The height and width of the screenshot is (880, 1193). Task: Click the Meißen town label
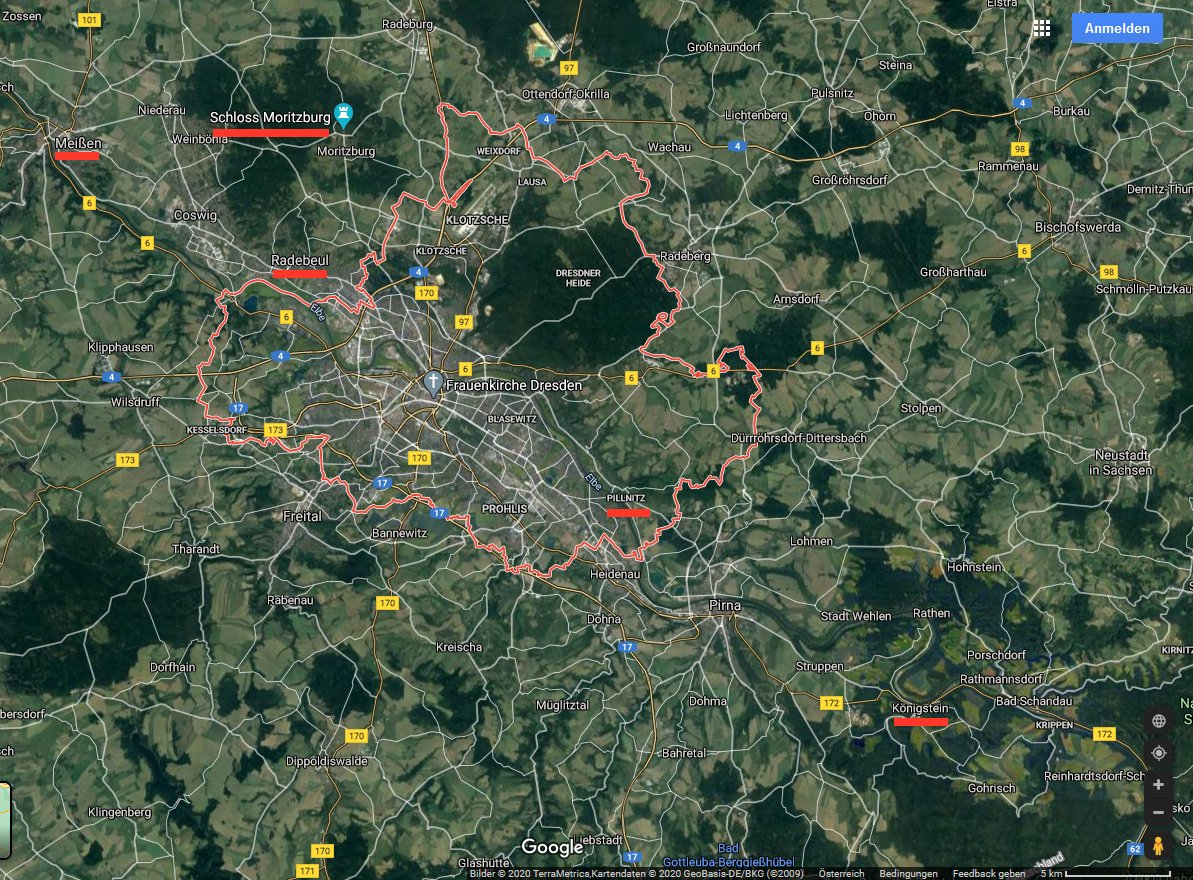[78, 144]
